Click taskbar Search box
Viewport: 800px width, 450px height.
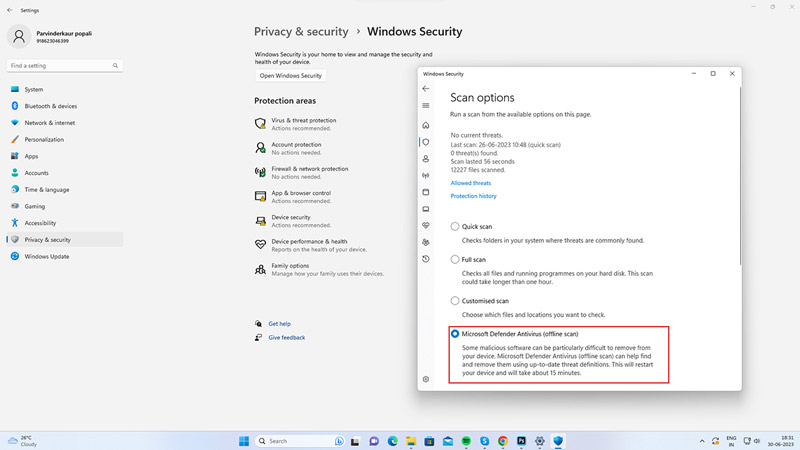pos(299,441)
